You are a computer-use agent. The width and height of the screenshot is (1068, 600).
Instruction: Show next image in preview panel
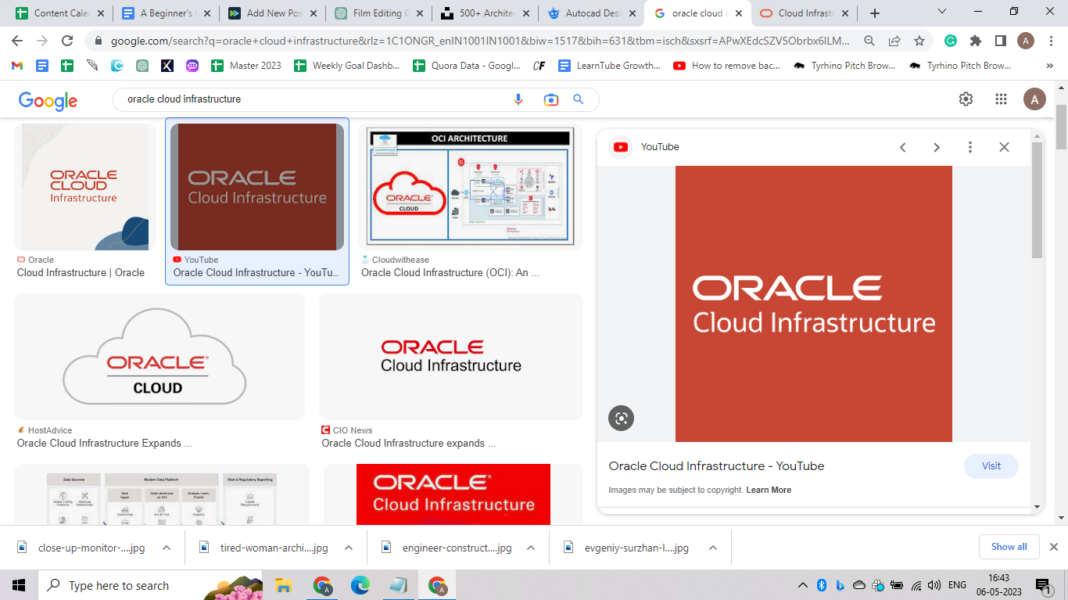point(936,147)
